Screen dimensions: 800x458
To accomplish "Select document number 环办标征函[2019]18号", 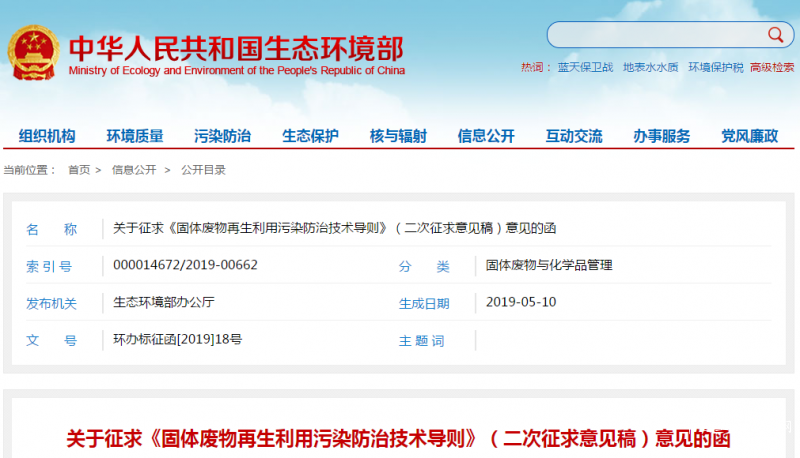I will pyautogui.click(x=178, y=339).
